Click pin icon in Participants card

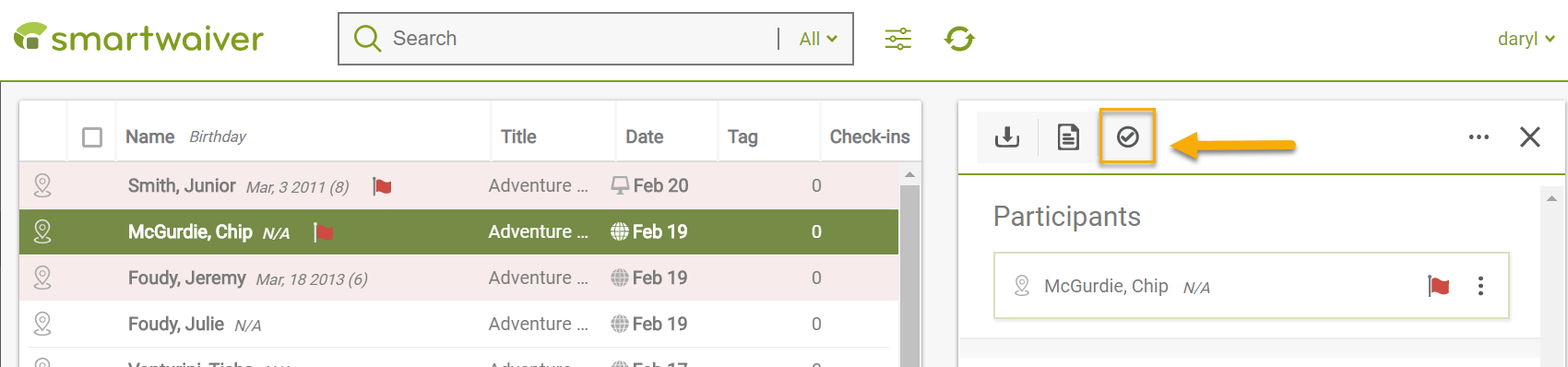(1022, 286)
